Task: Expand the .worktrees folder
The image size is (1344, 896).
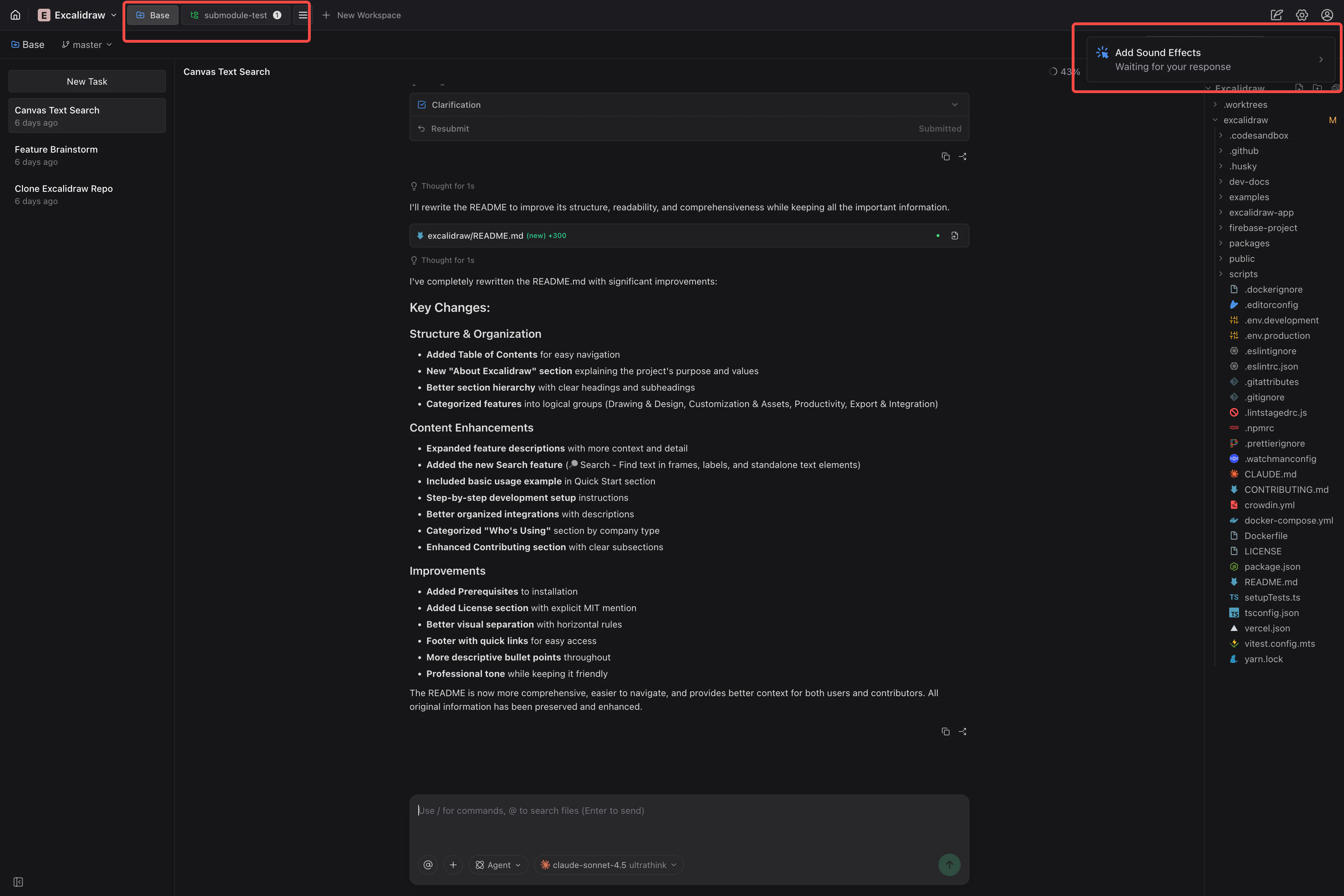Action: point(1215,105)
